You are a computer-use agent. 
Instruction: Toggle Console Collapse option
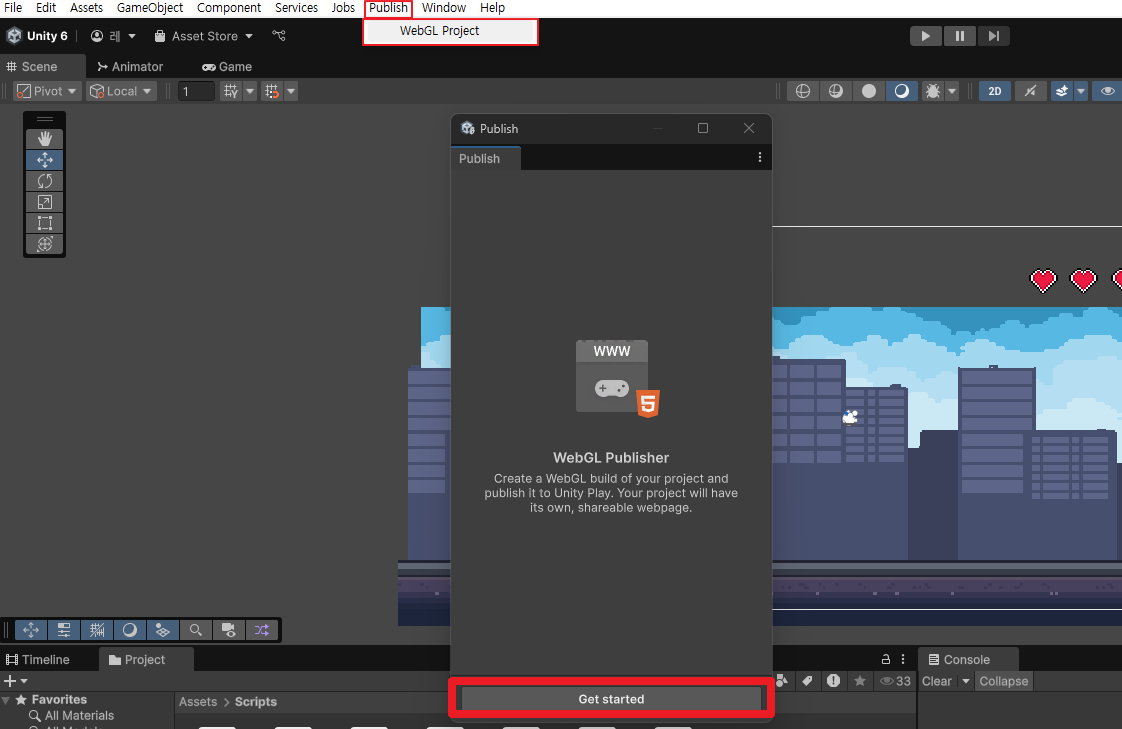(1003, 681)
